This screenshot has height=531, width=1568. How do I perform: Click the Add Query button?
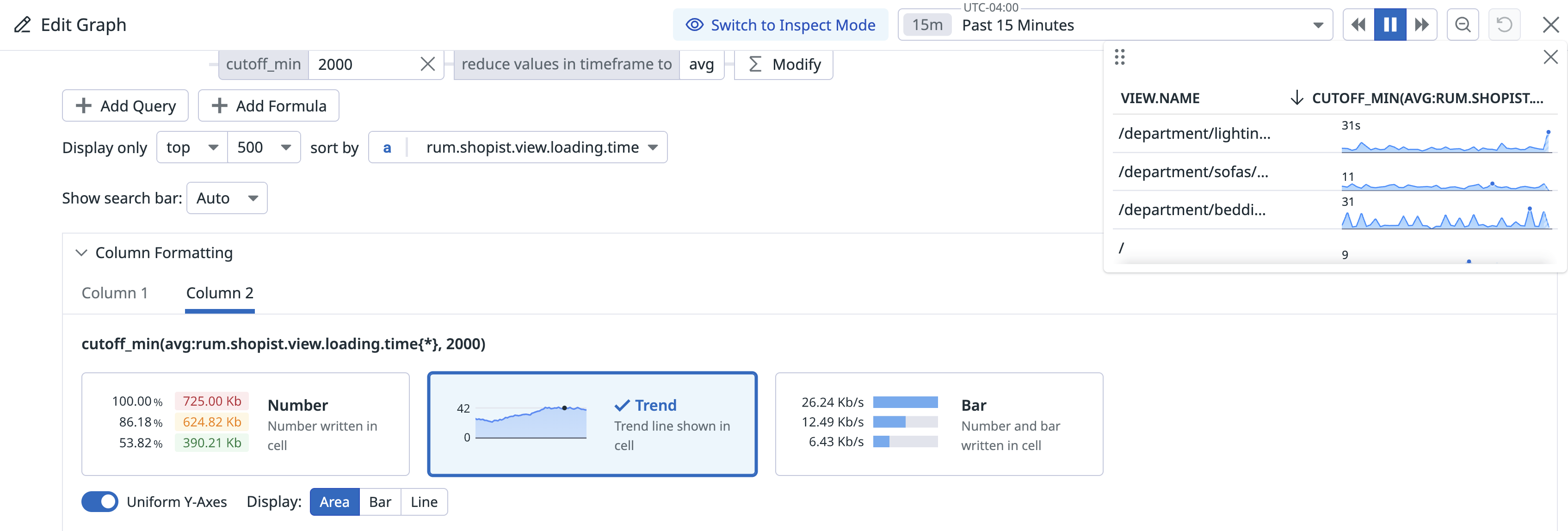pyautogui.click(x=125, y=106)
